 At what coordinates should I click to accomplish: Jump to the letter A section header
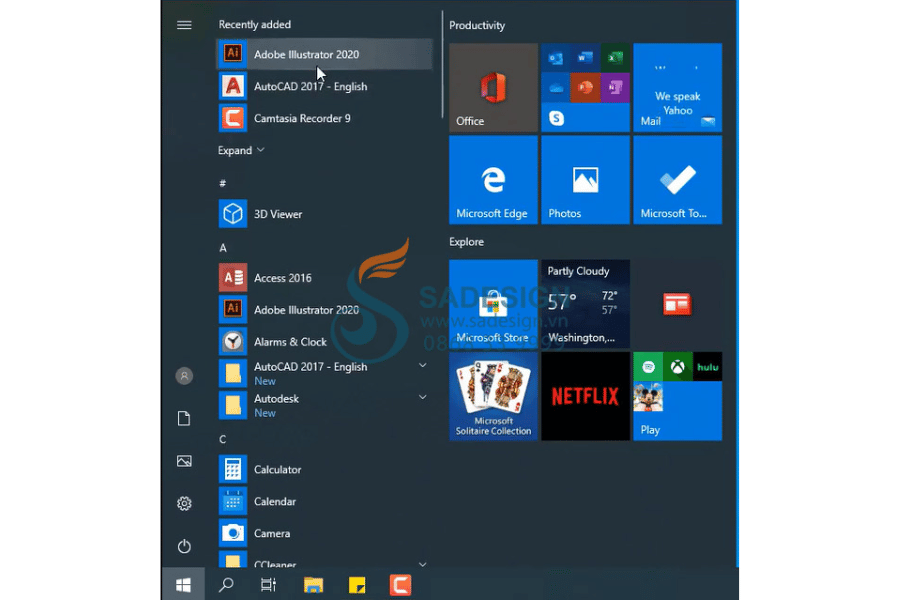pyautogui.click(x=223, y=247)
